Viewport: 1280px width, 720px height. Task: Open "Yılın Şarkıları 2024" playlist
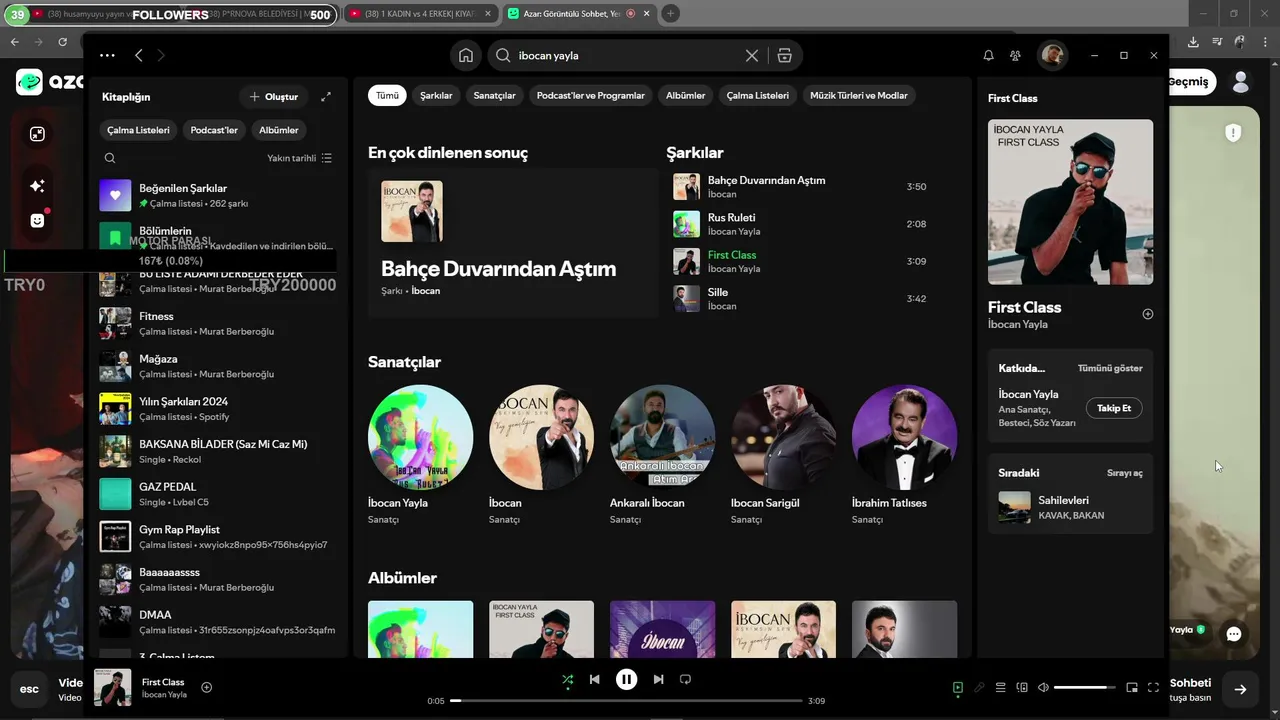[x=217, y=409]
